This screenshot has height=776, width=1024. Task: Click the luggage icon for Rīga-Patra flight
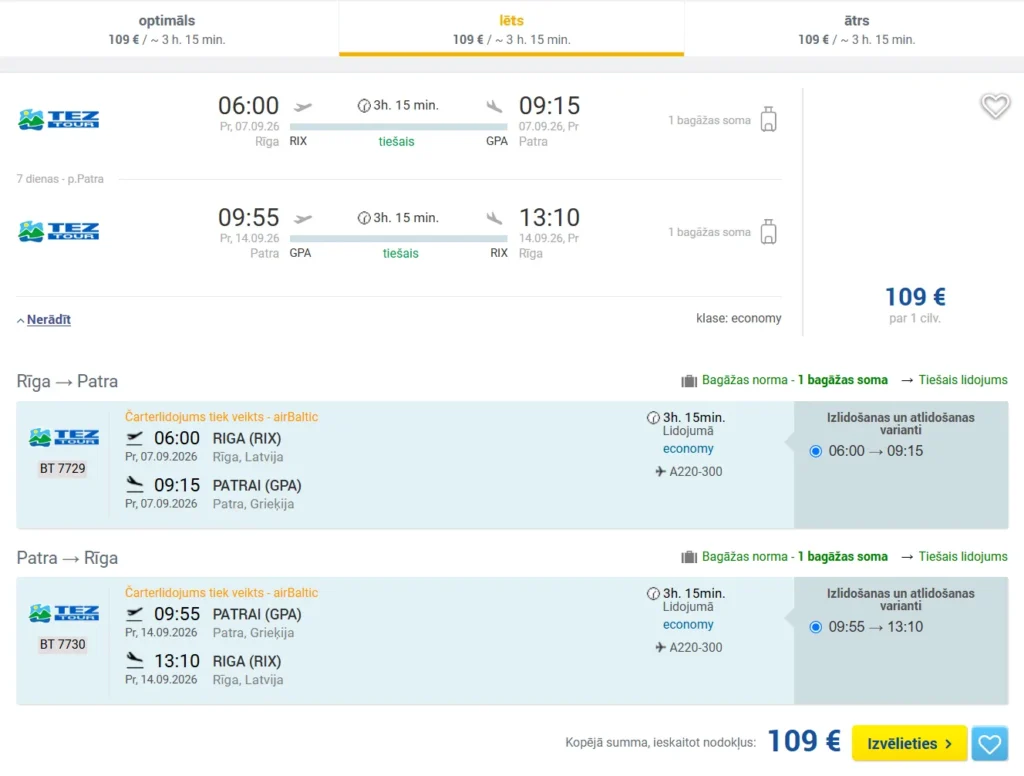(x=769, y=119)
